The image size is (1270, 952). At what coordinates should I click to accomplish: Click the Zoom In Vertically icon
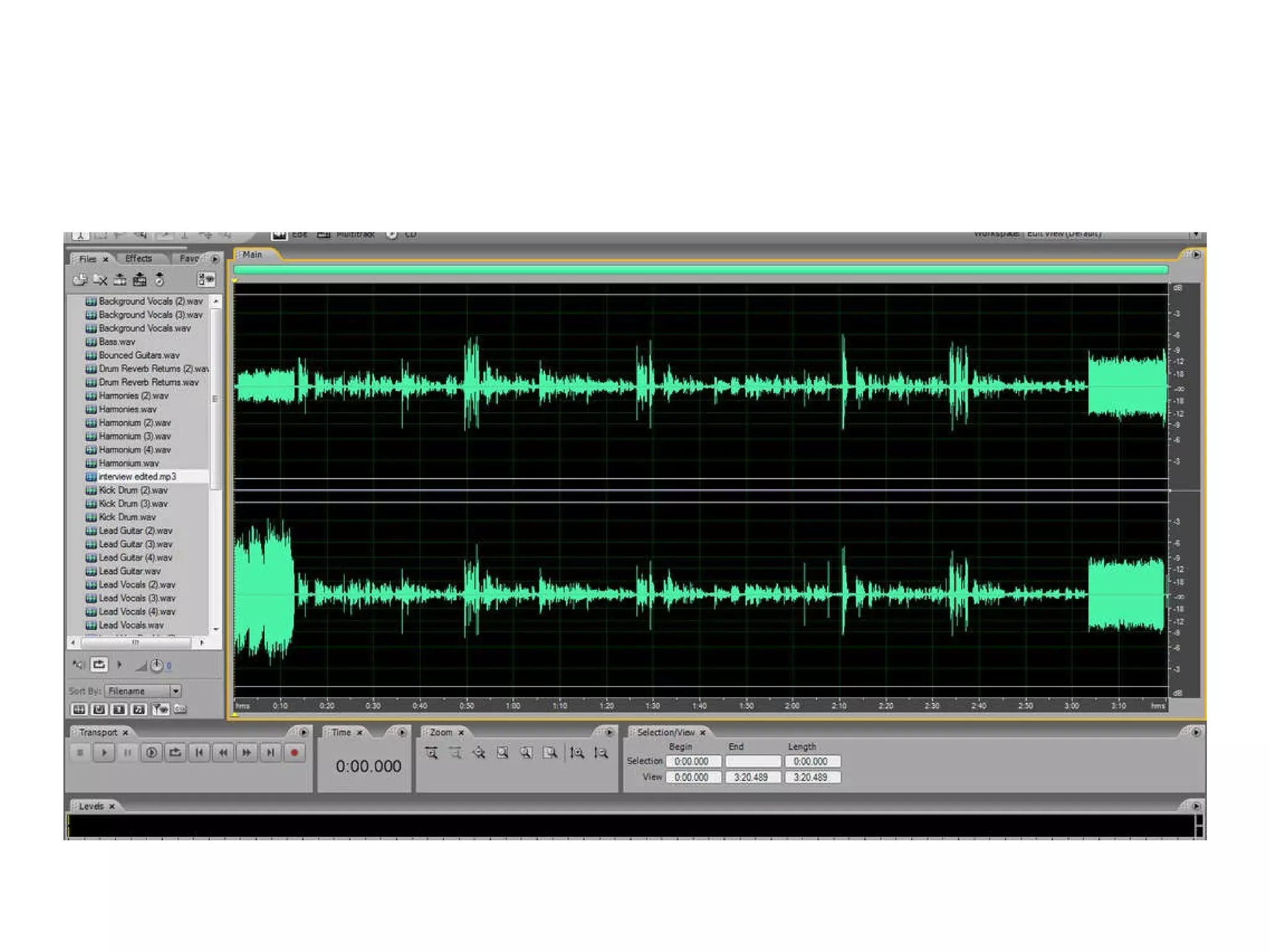tap(577, 753)
